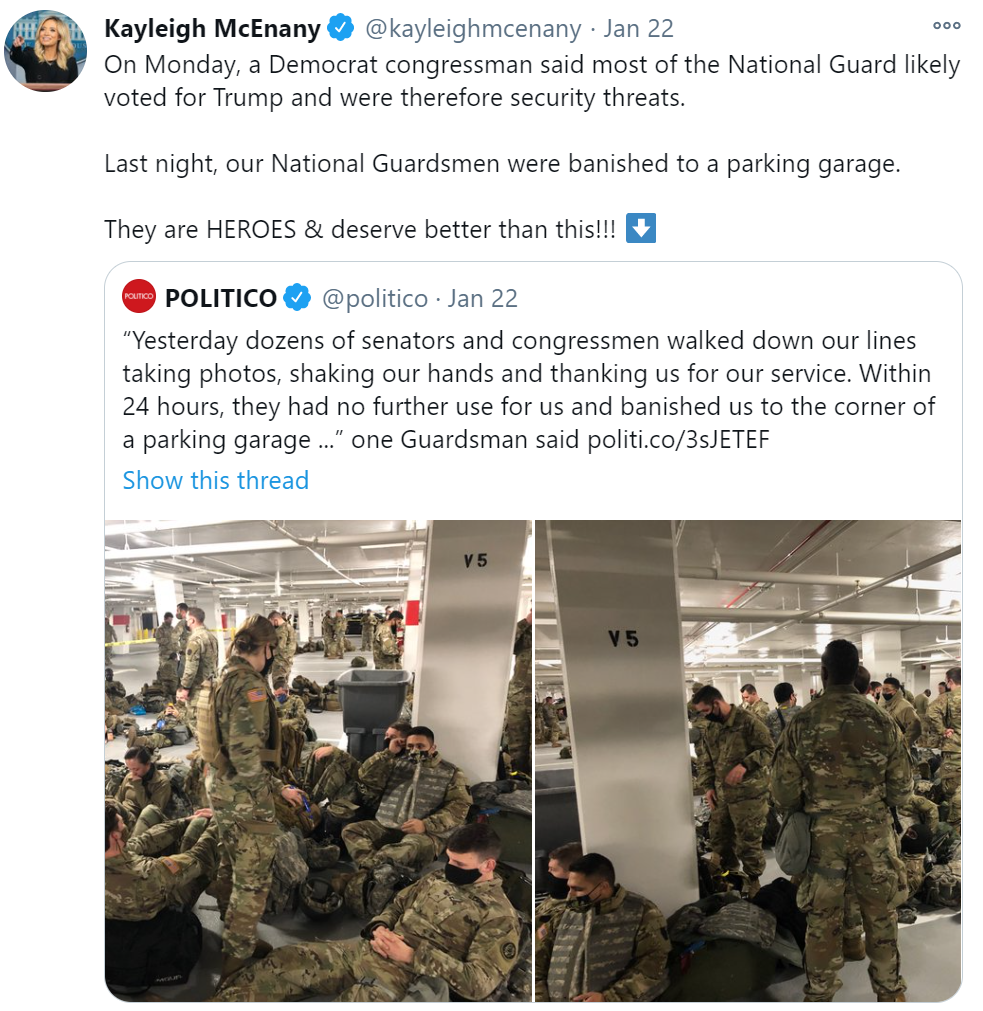Click Show this thread link

215,480
